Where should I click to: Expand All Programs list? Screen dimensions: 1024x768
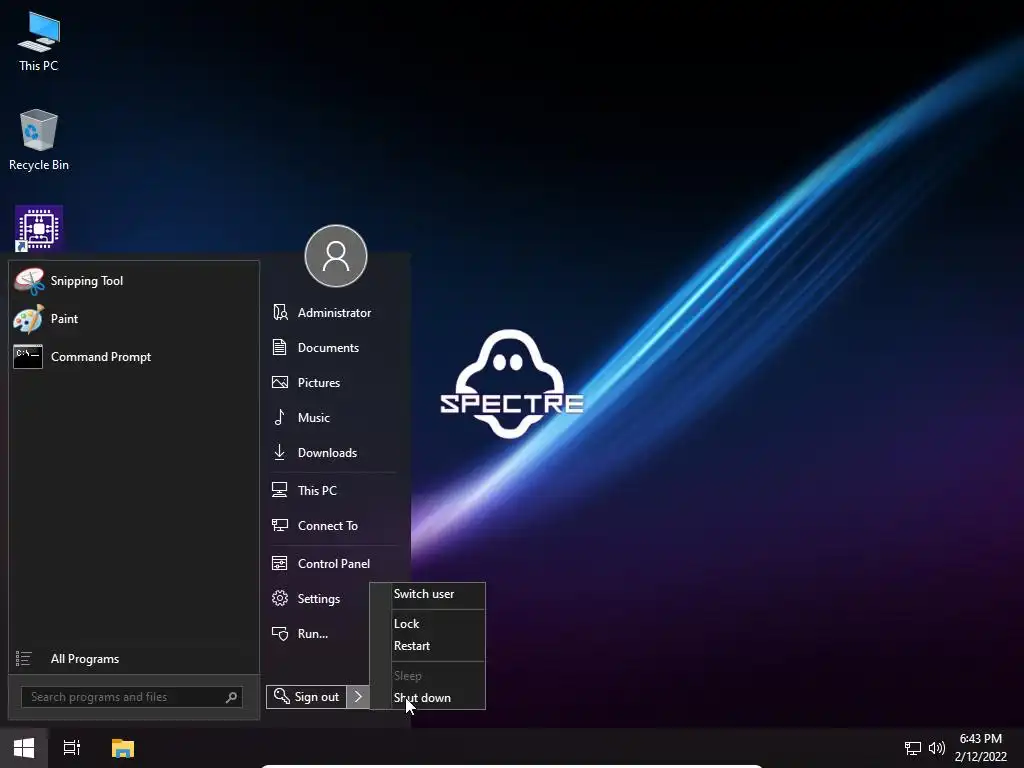[134, 658]
